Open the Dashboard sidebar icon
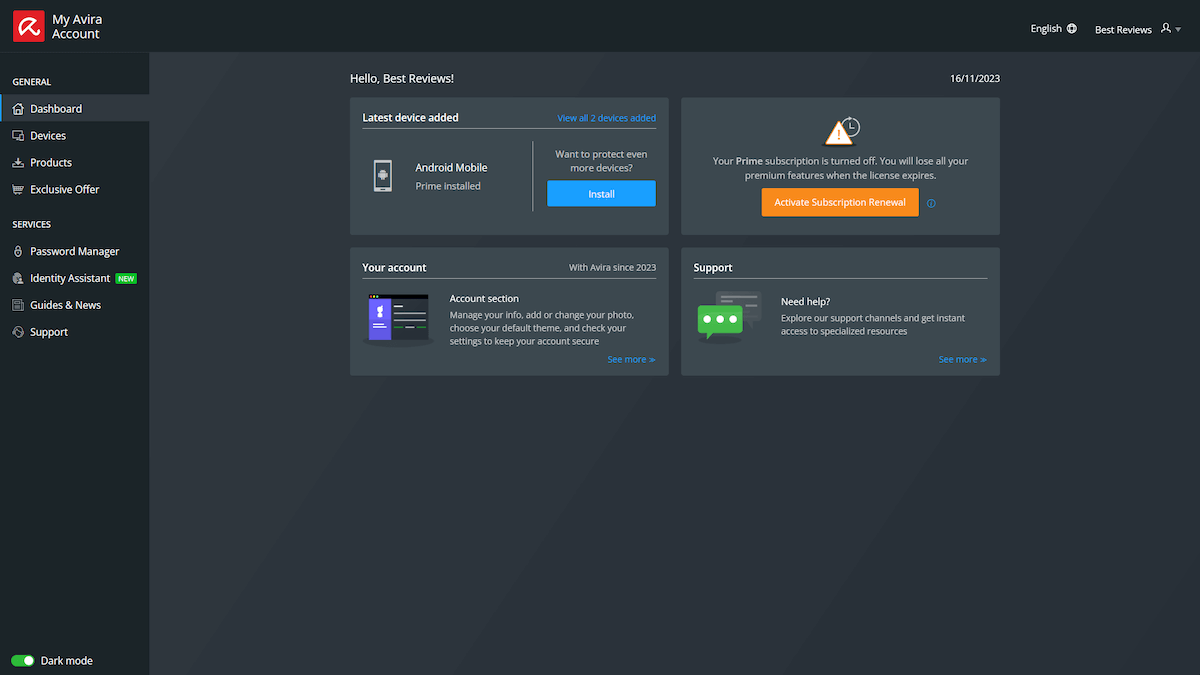 (x=17, y=108)
